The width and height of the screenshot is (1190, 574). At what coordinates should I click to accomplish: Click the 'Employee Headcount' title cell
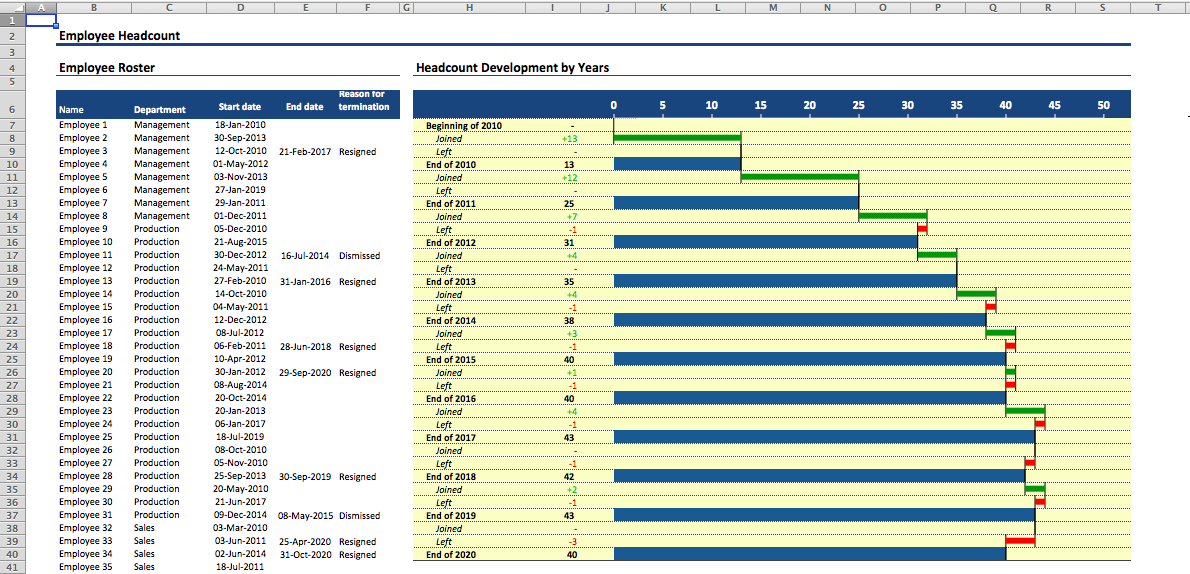(119, 36)
